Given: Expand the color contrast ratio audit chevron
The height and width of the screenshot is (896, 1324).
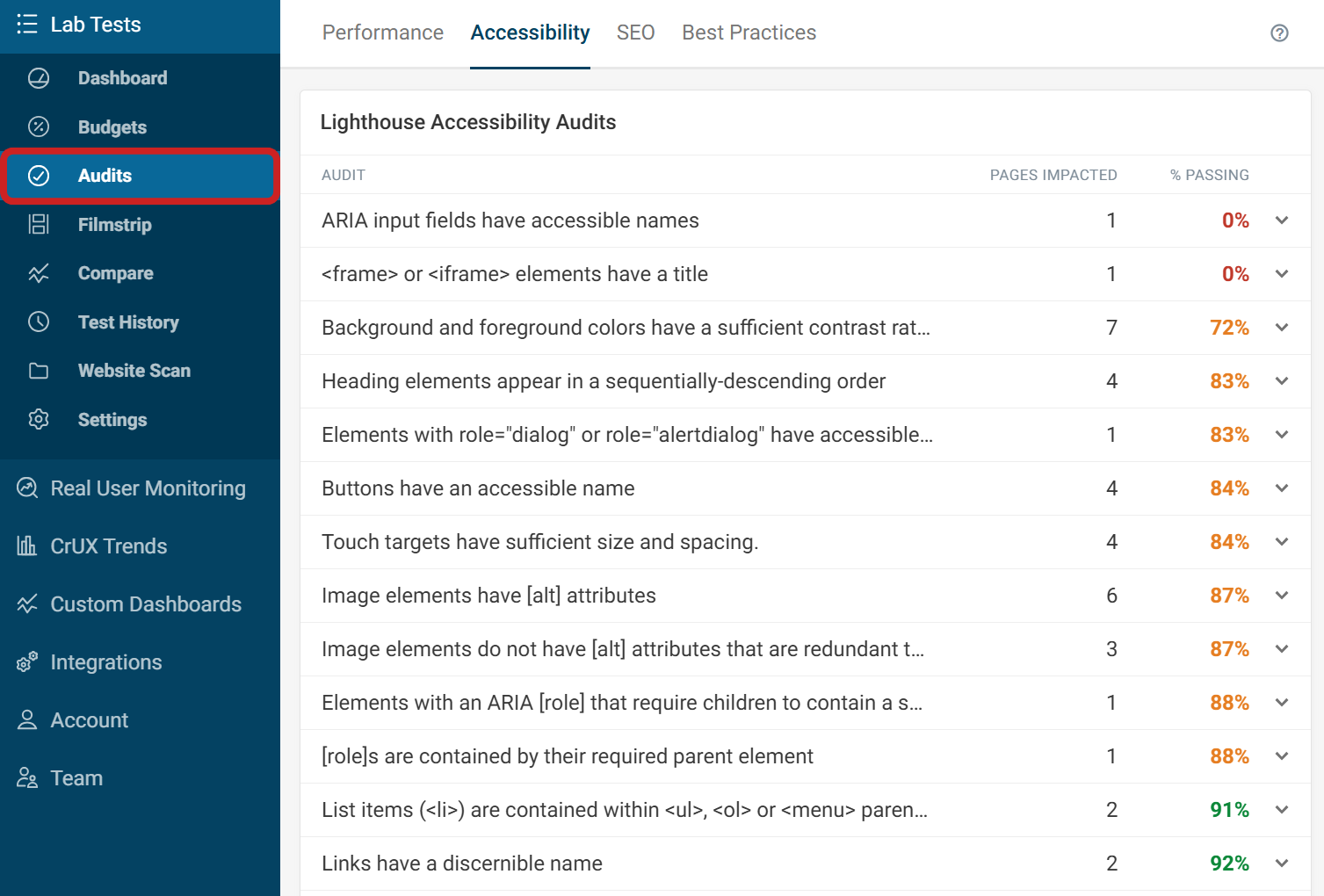Looking at the screenshot, I should [x=1282, y=328].
